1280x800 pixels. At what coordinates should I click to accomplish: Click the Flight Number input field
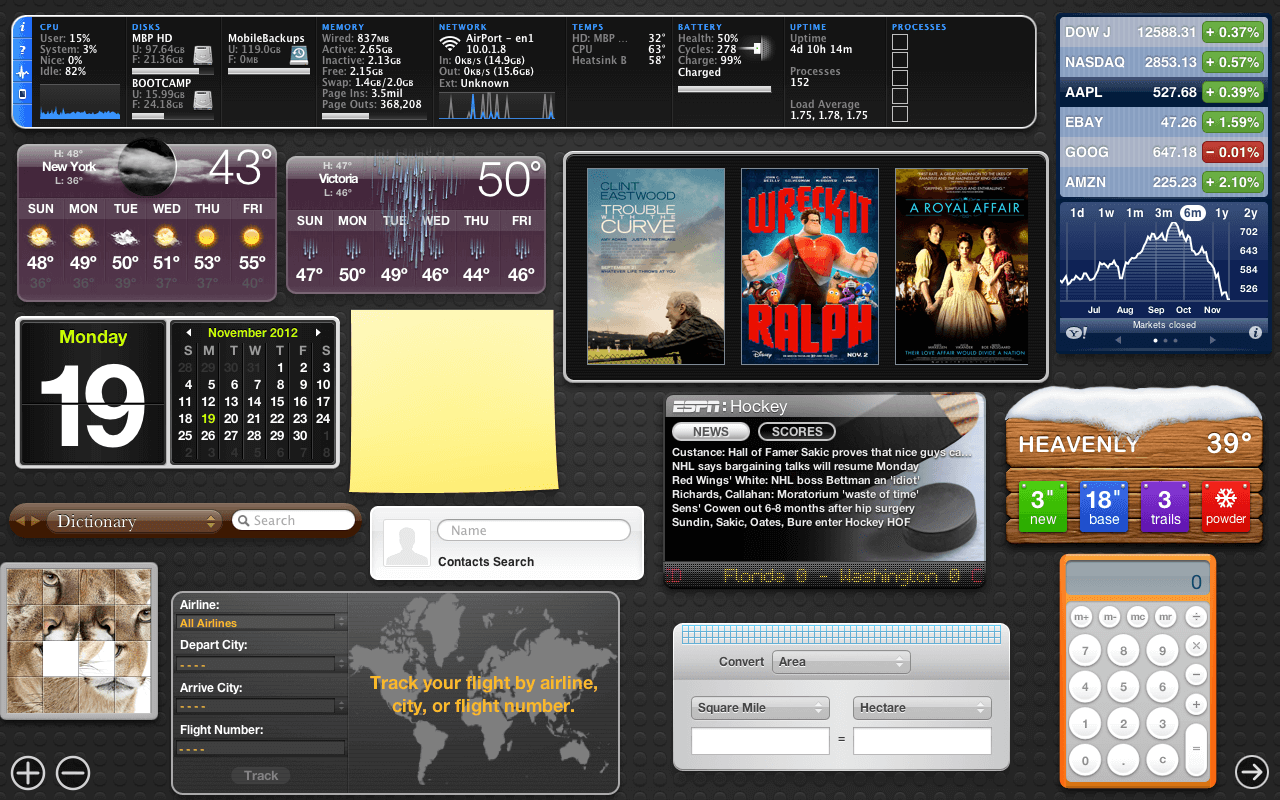tap(262, 748)
